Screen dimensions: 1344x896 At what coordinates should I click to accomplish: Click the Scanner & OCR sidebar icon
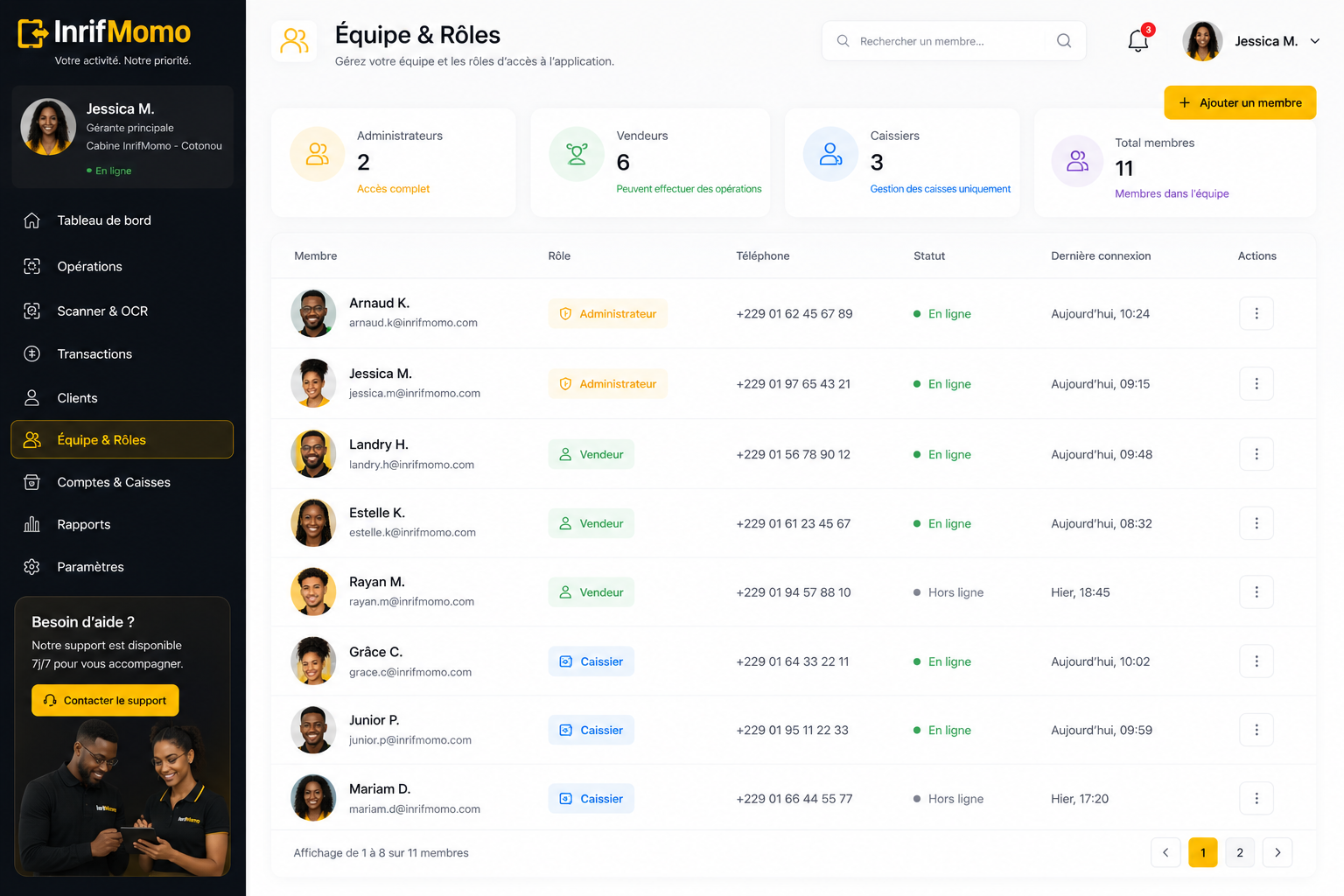(31, 311)
